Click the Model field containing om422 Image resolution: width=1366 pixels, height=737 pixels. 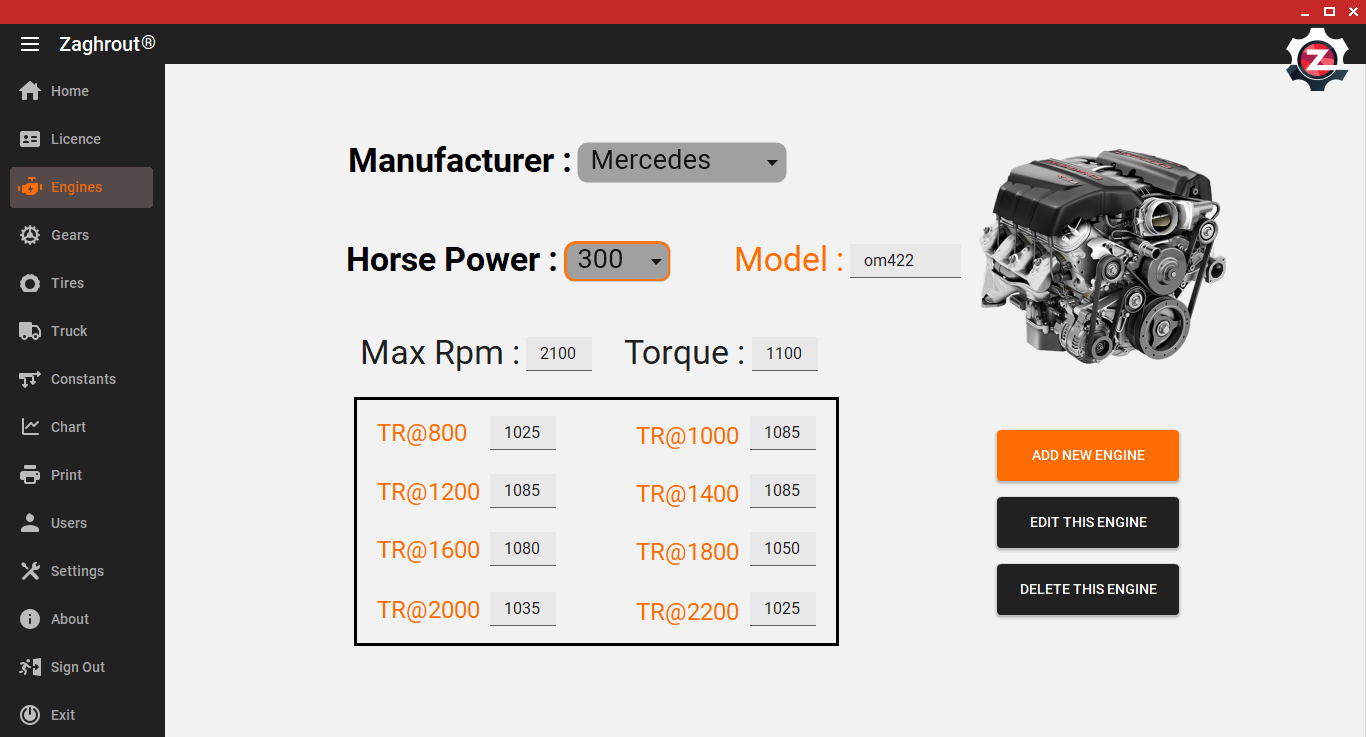(905, 261)
